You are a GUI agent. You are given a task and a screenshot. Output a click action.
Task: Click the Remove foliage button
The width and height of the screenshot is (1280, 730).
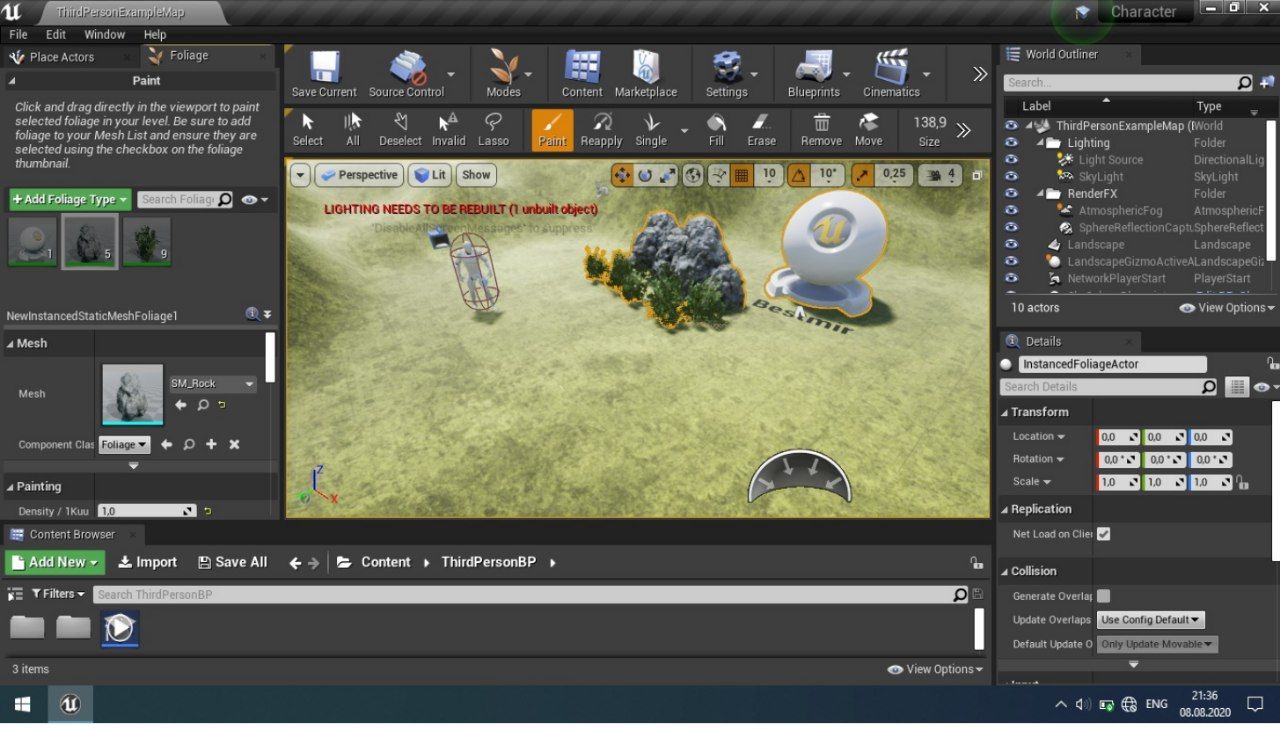[821, 130]
